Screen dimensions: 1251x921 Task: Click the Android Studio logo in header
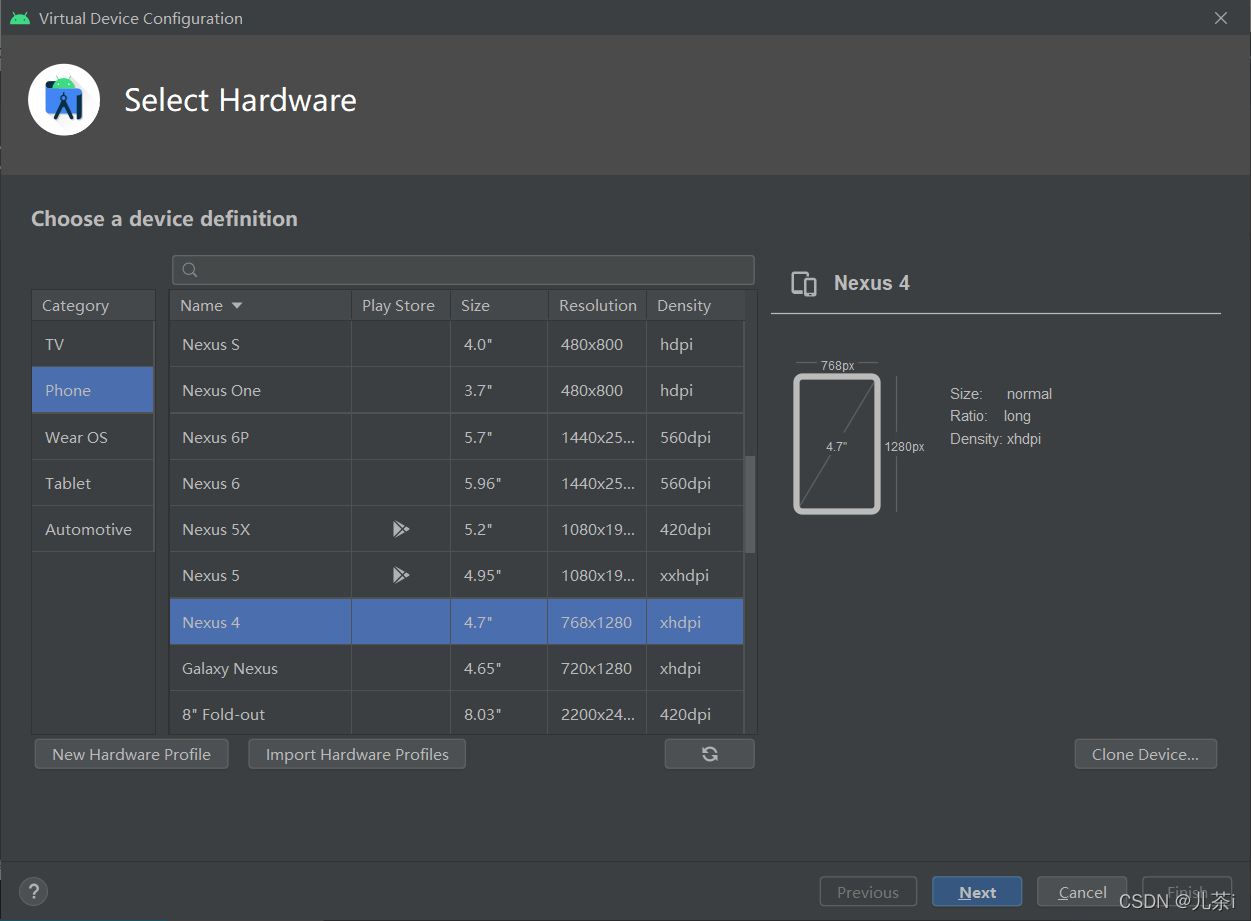point(64,100)
